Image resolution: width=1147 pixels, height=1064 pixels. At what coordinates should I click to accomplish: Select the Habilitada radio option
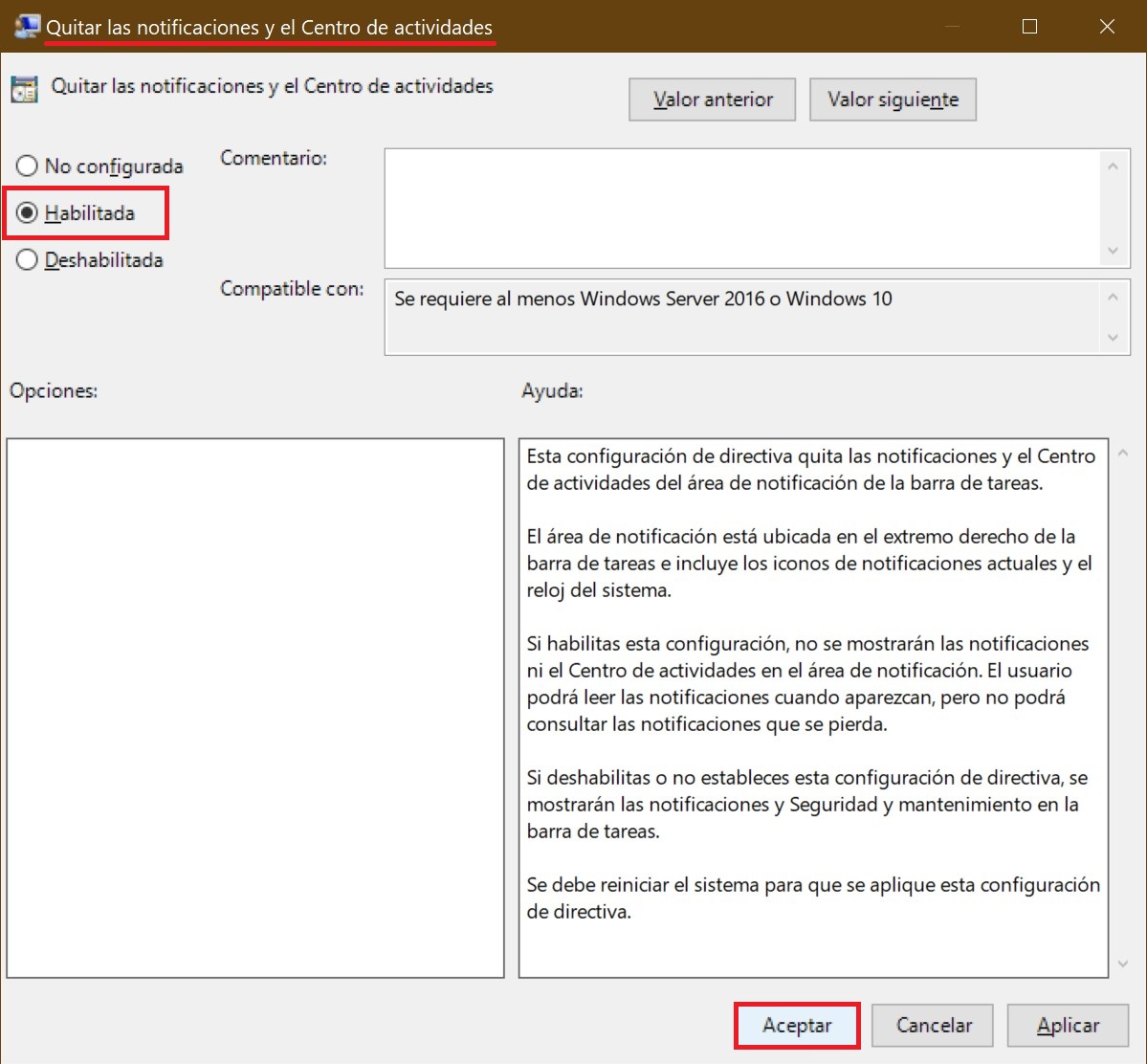pyautogui.click(x=77, y=213)
